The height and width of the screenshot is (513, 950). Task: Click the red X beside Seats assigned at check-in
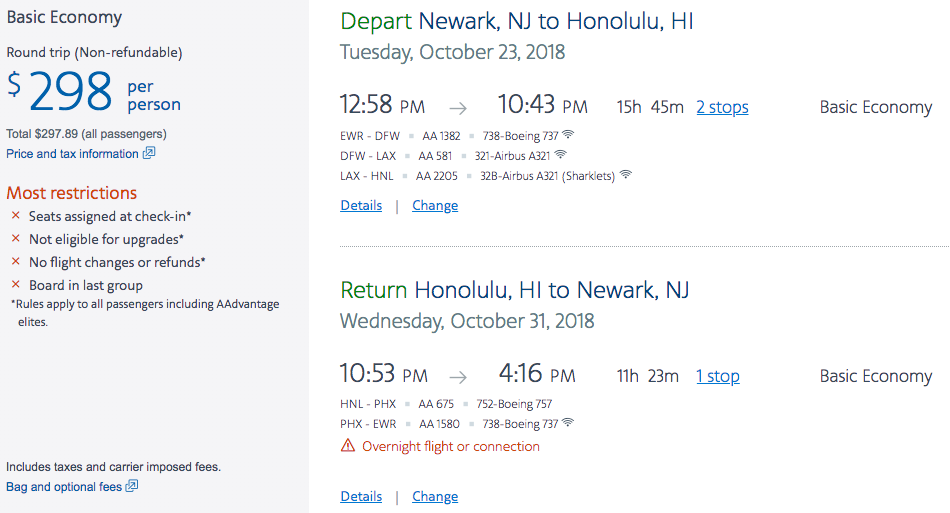(x=15, y=216)
